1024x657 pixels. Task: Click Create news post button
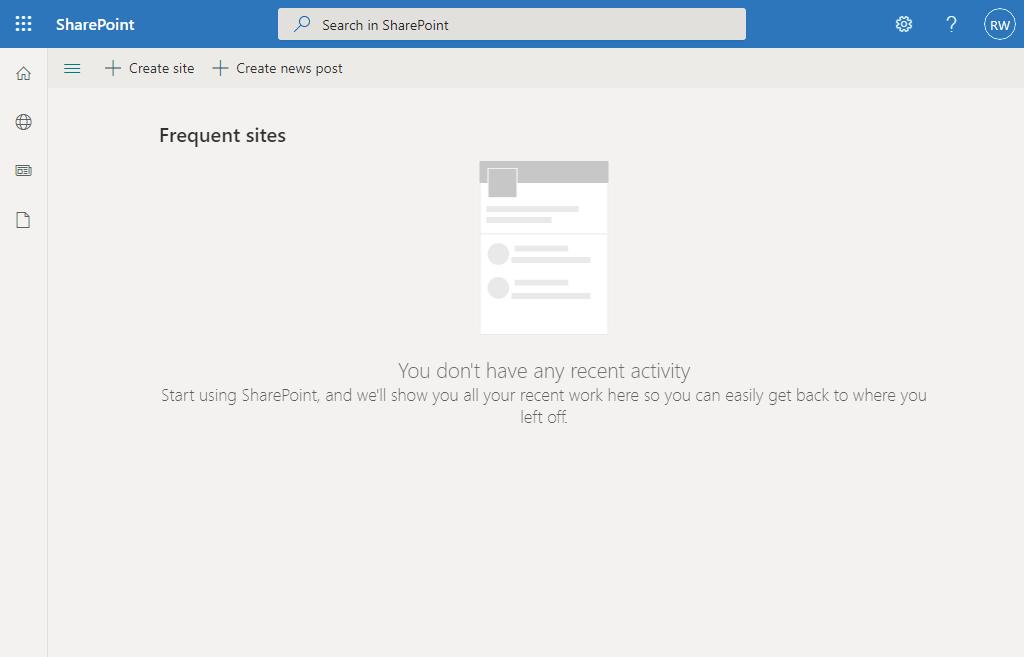[278, 68]
